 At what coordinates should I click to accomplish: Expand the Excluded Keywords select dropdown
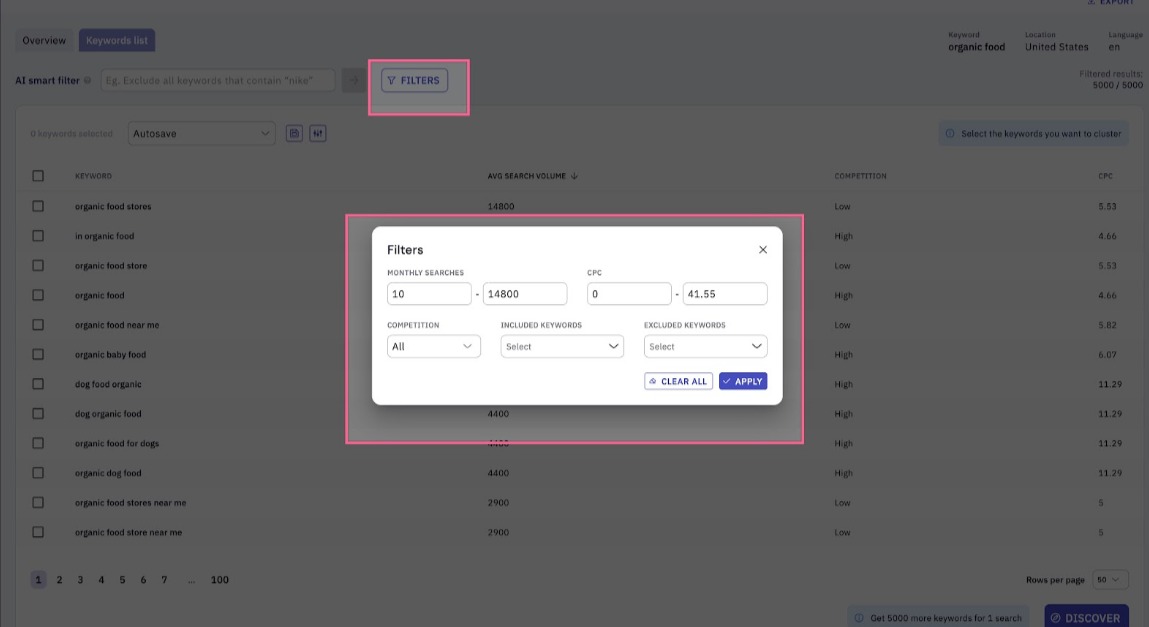(x=706, y=346)
